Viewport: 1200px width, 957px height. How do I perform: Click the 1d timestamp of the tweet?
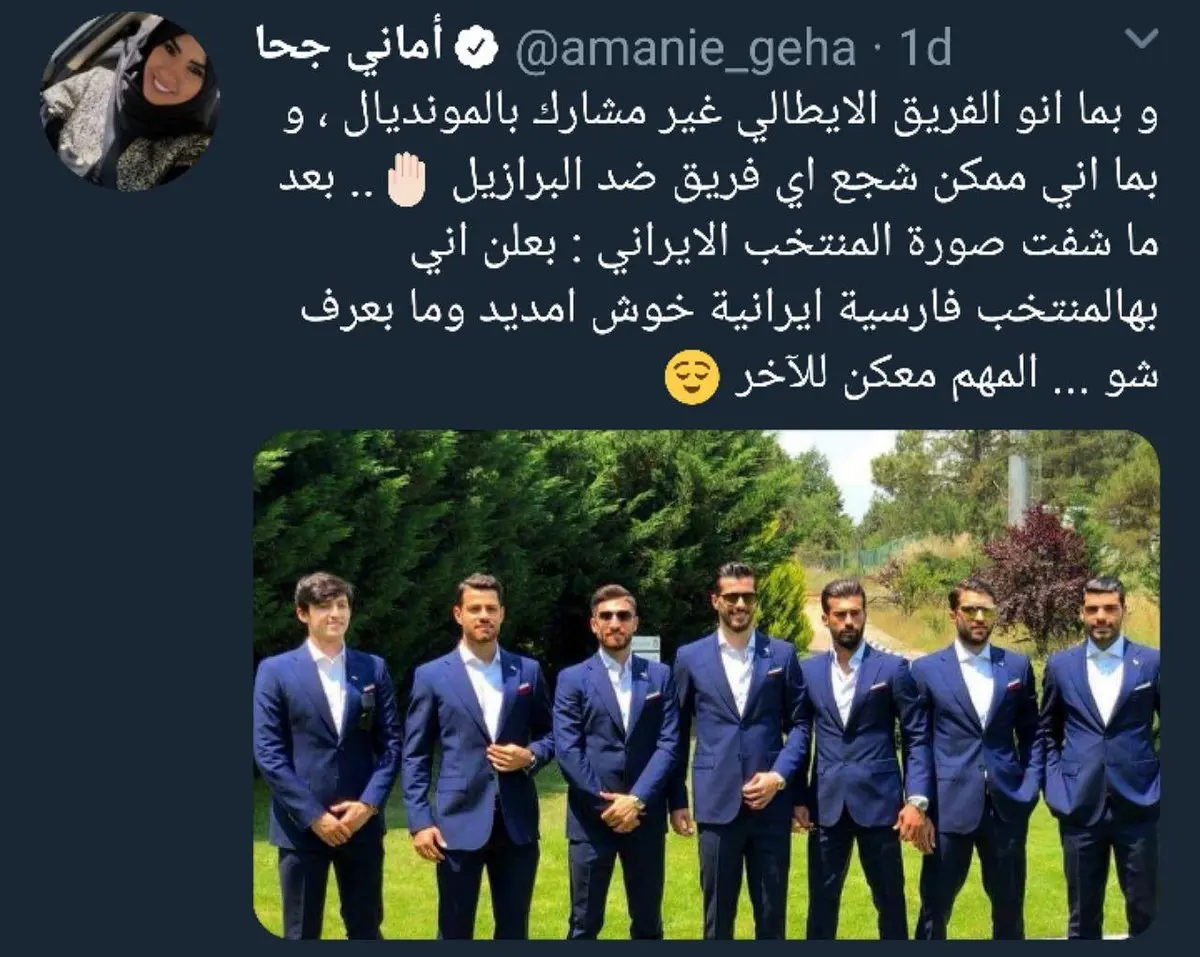[923, 48]
